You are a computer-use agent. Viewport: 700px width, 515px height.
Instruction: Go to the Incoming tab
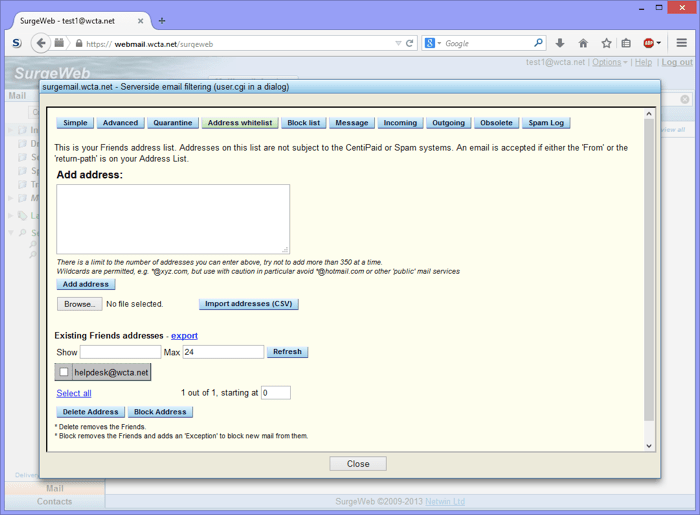pyautogui.click(x=400, y=123)
